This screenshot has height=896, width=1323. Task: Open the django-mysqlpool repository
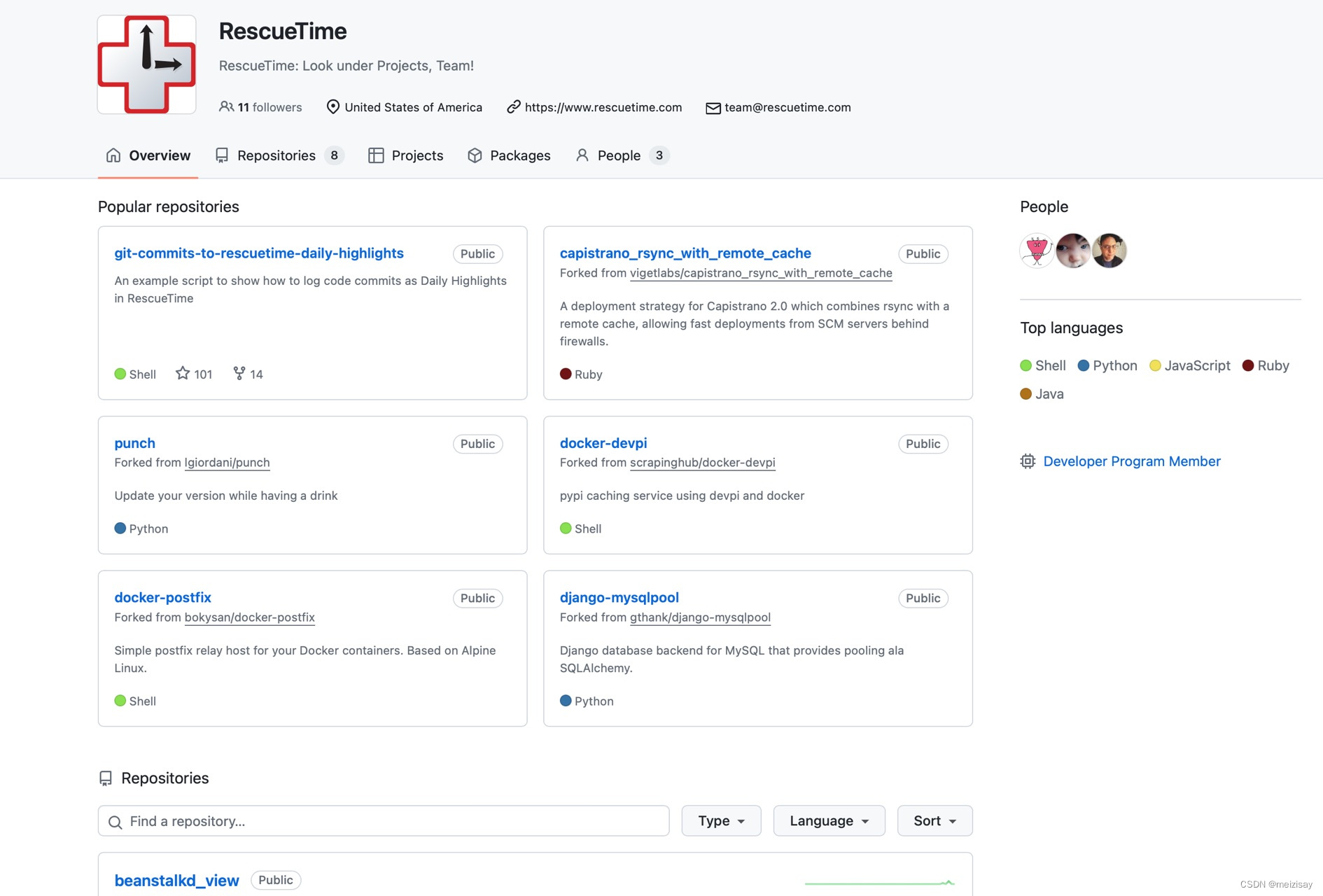coord(619,598)
